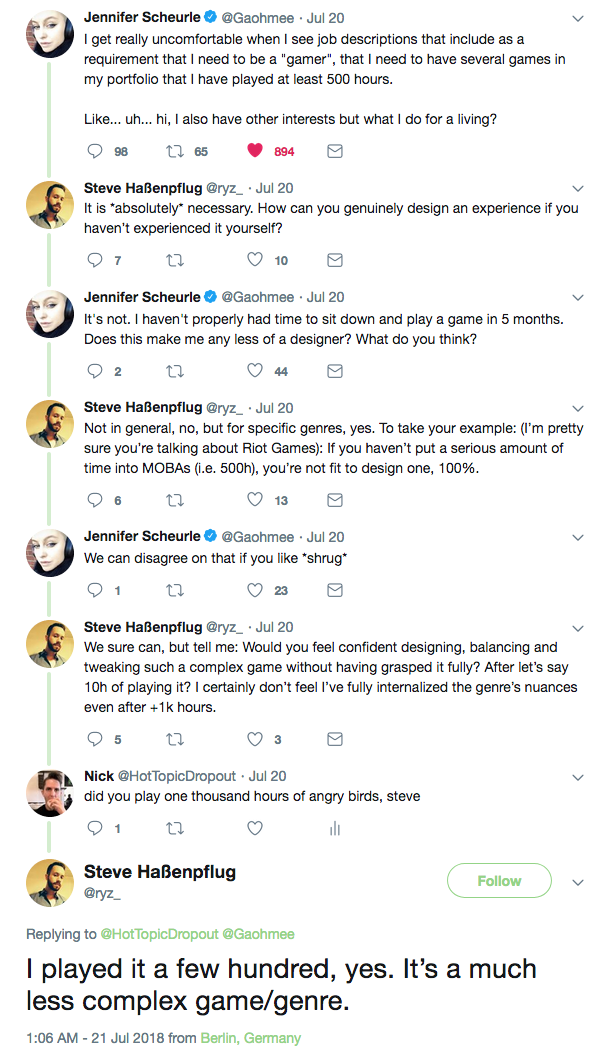The height and width of the screenshot is (1060, 611).
Task: Retweet Steve's "absolutely necessary" reply
Action: [x=175, y=260]
